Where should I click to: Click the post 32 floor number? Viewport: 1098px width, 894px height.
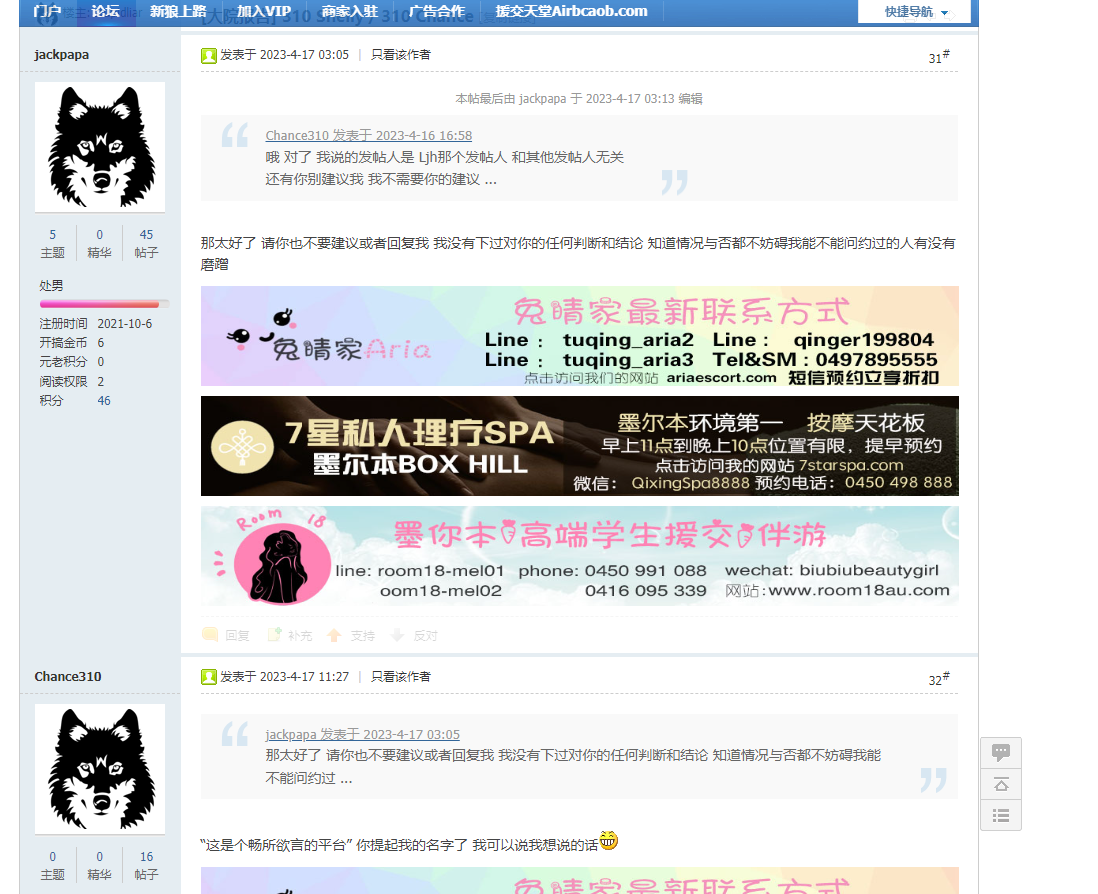(x=938, y=678)
